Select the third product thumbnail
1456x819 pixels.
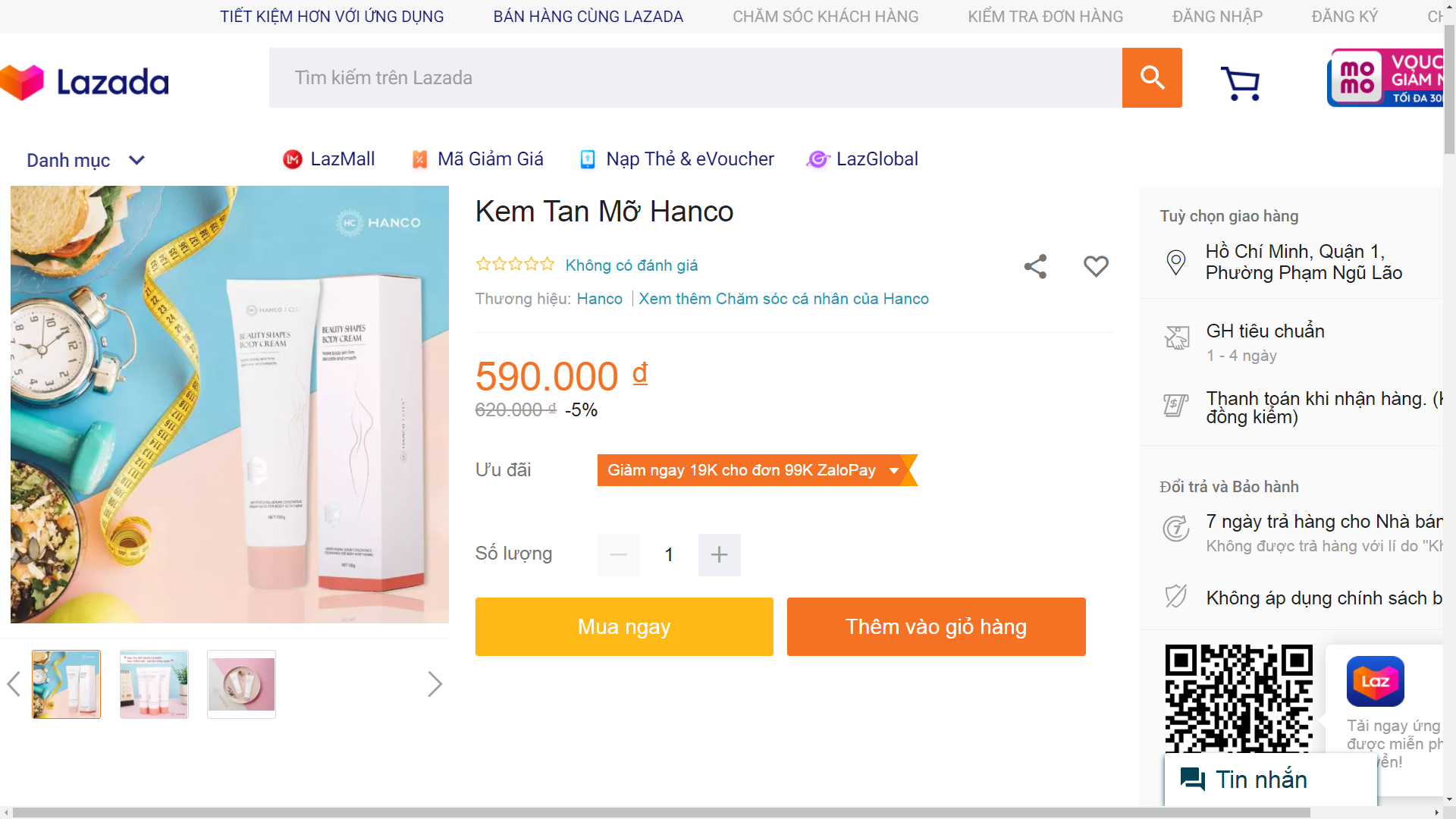[241, 684]
